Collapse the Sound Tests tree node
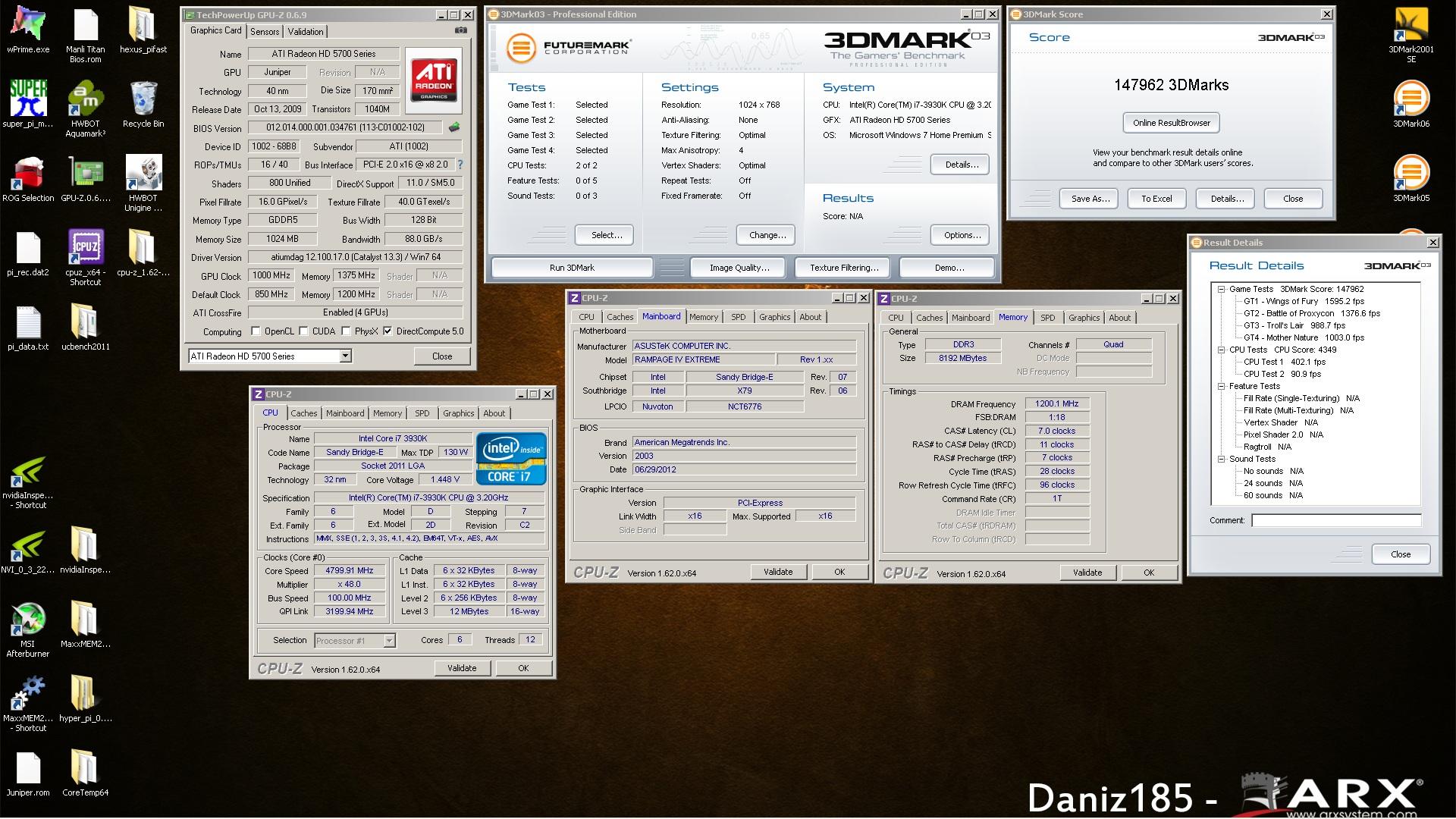 (x=1221, y=459)
